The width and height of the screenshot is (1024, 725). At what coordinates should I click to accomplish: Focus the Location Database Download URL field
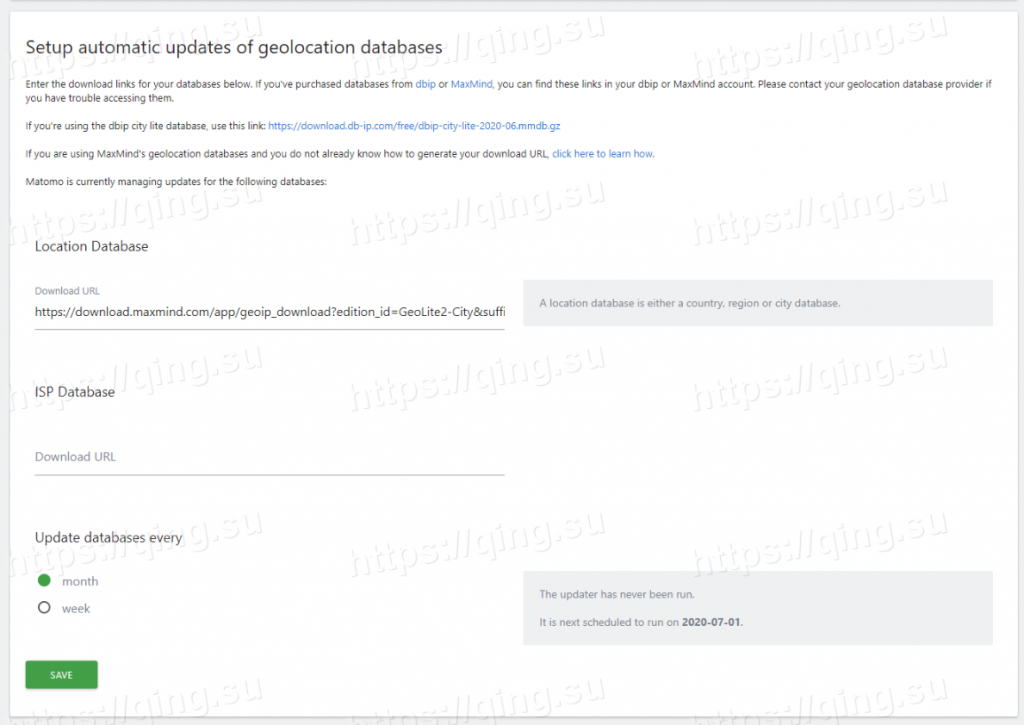click(x=269, y=312)
